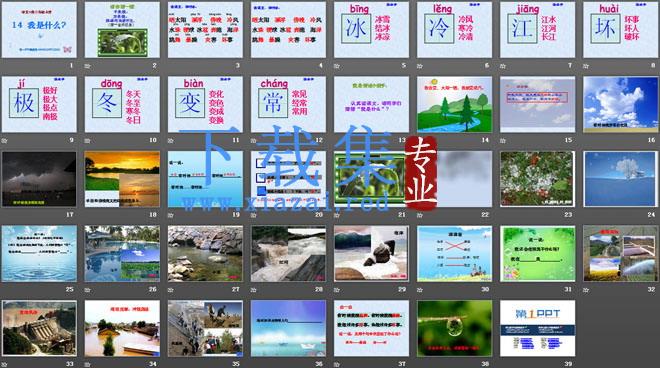
Task: Select slide 14 with green trees and river
Action: click(x=454, y=104)
